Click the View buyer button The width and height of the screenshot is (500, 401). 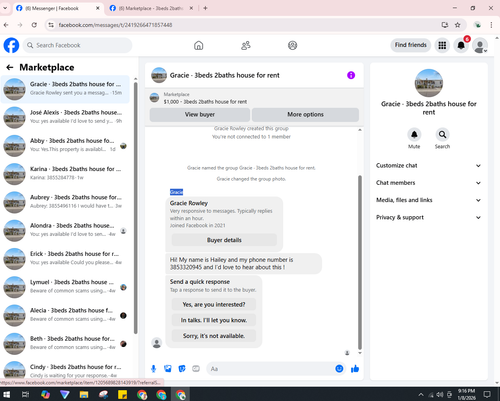click(x=200, y=114)
